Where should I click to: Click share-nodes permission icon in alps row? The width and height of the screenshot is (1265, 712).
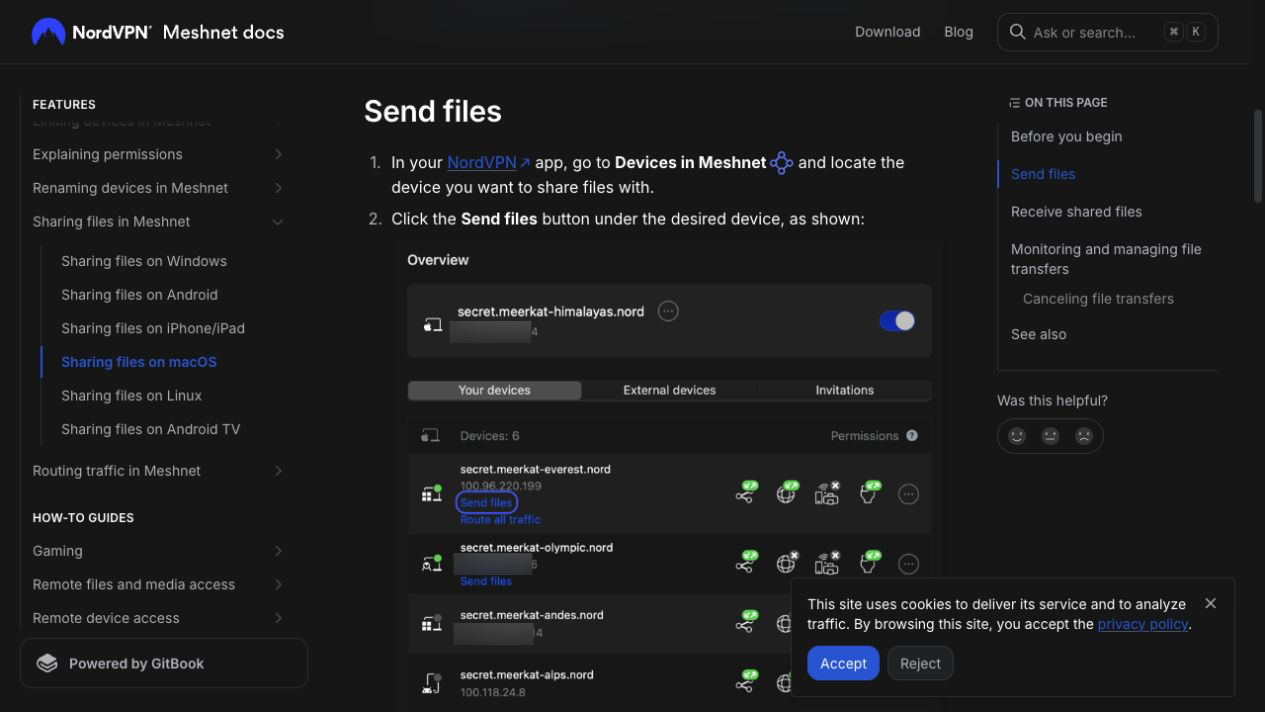click(747, 682)
